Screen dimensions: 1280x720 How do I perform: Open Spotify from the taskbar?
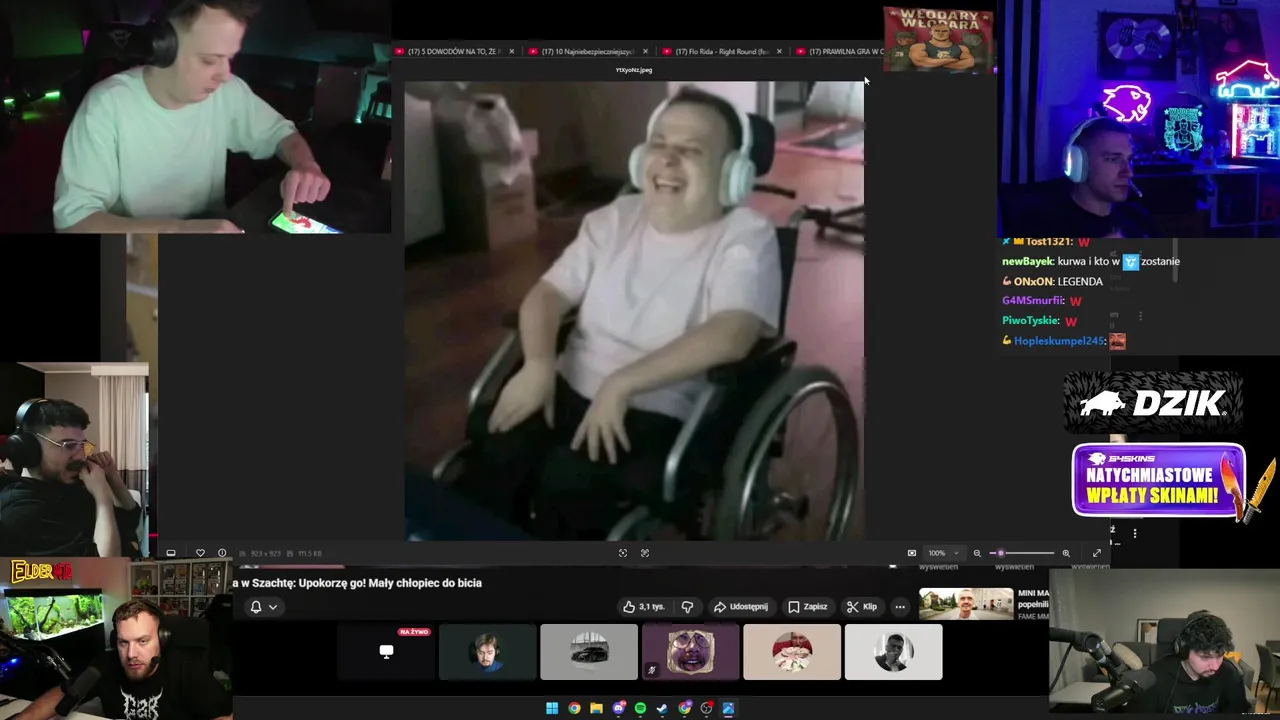point(640,708)
